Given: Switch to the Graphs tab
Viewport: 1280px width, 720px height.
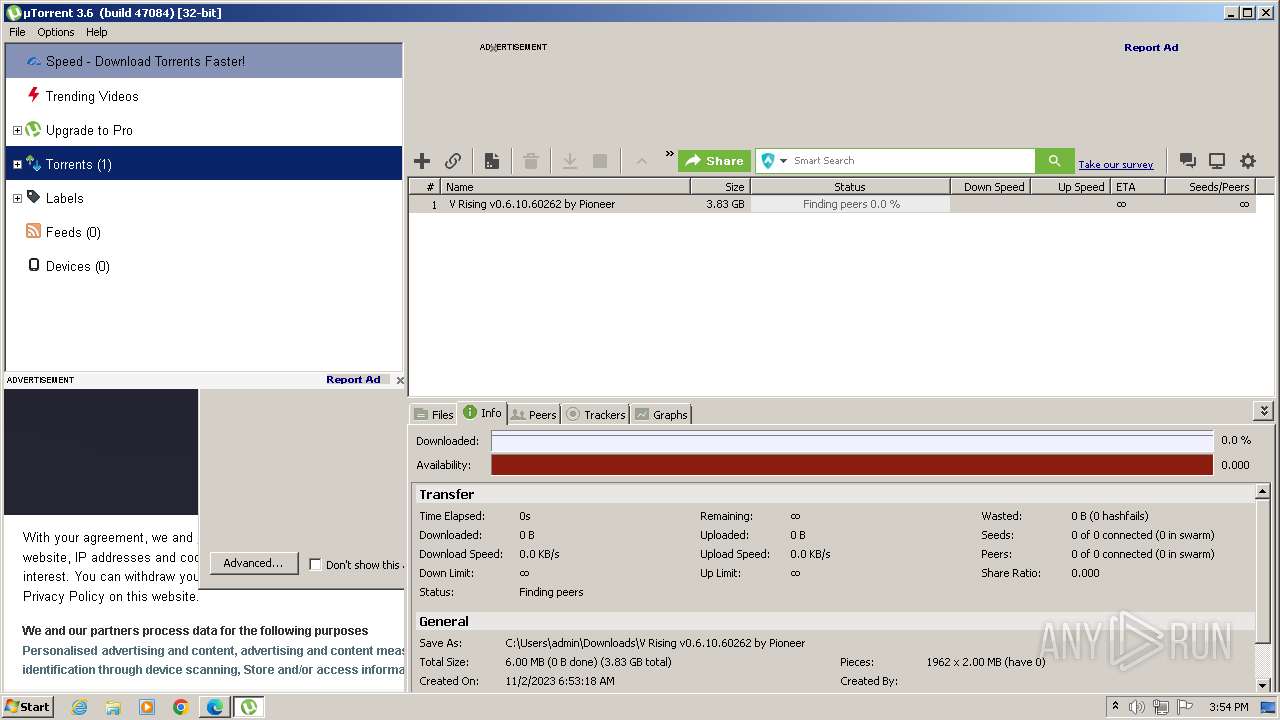Looking at the screenshot, I should point(661,414).
